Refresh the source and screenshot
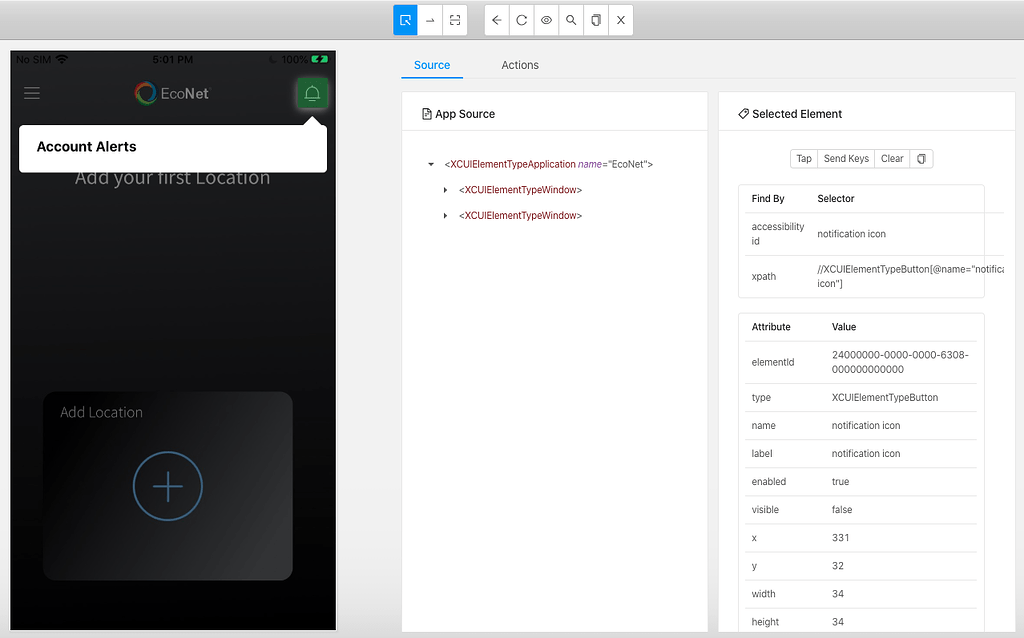Image resolution: width=1024 pixels, height=638 pixels. [x=521, y=20]
